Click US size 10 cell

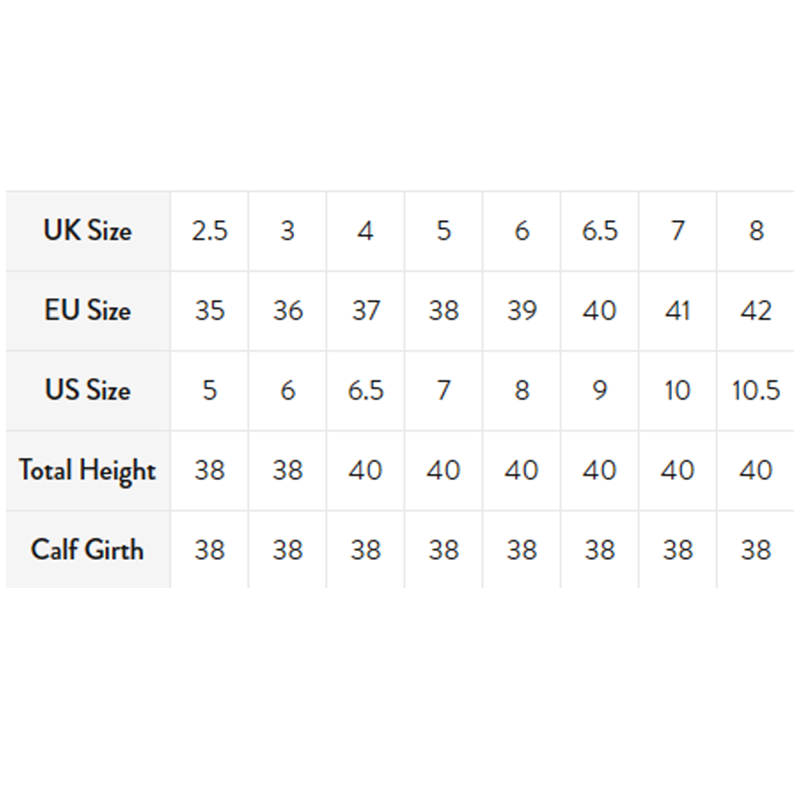677,390
